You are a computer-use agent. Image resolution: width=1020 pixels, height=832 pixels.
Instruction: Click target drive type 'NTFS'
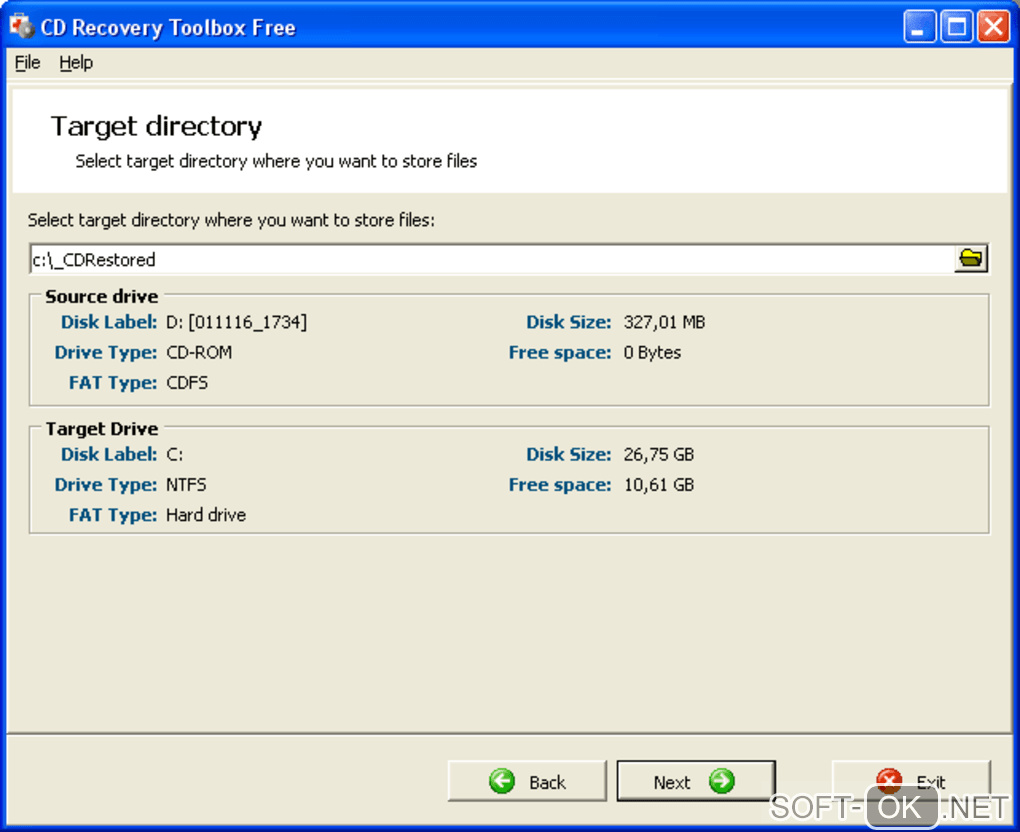click(x=186, y=485)
